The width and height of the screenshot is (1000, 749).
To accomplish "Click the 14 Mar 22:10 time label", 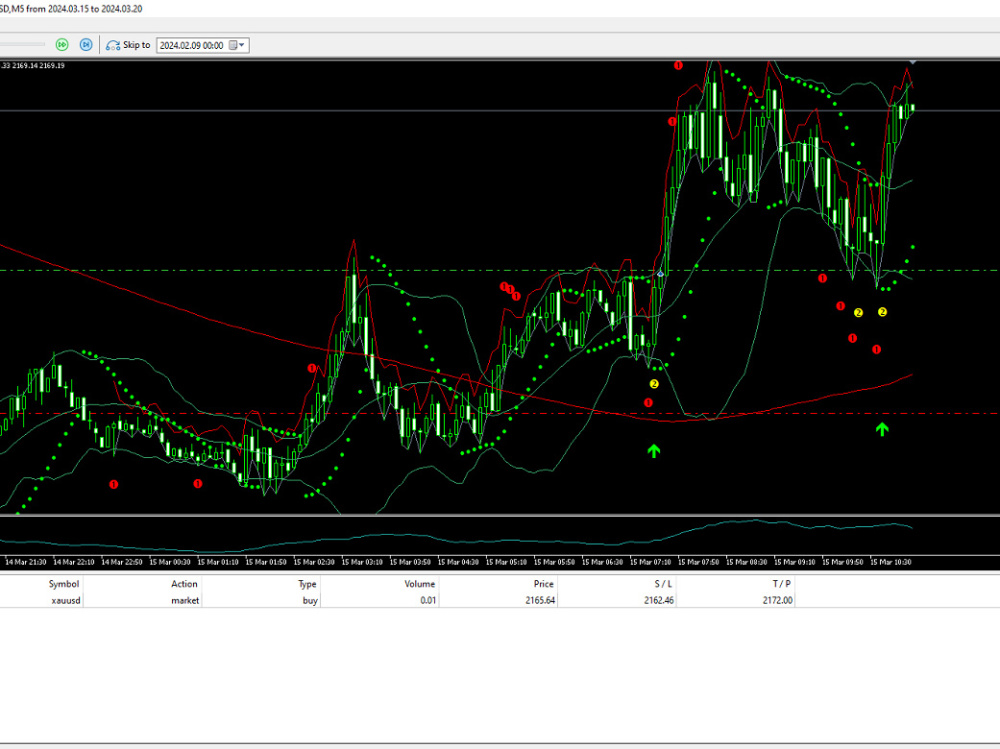I will tap(74, 562).
